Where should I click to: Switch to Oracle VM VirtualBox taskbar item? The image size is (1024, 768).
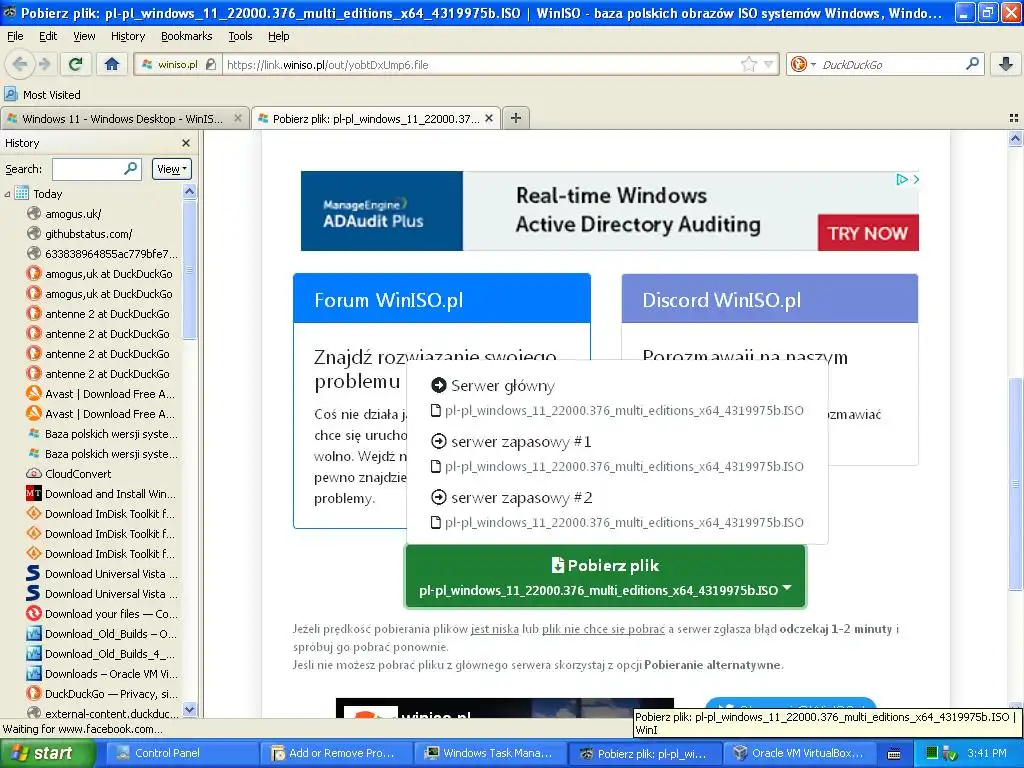tap(799, 753)
